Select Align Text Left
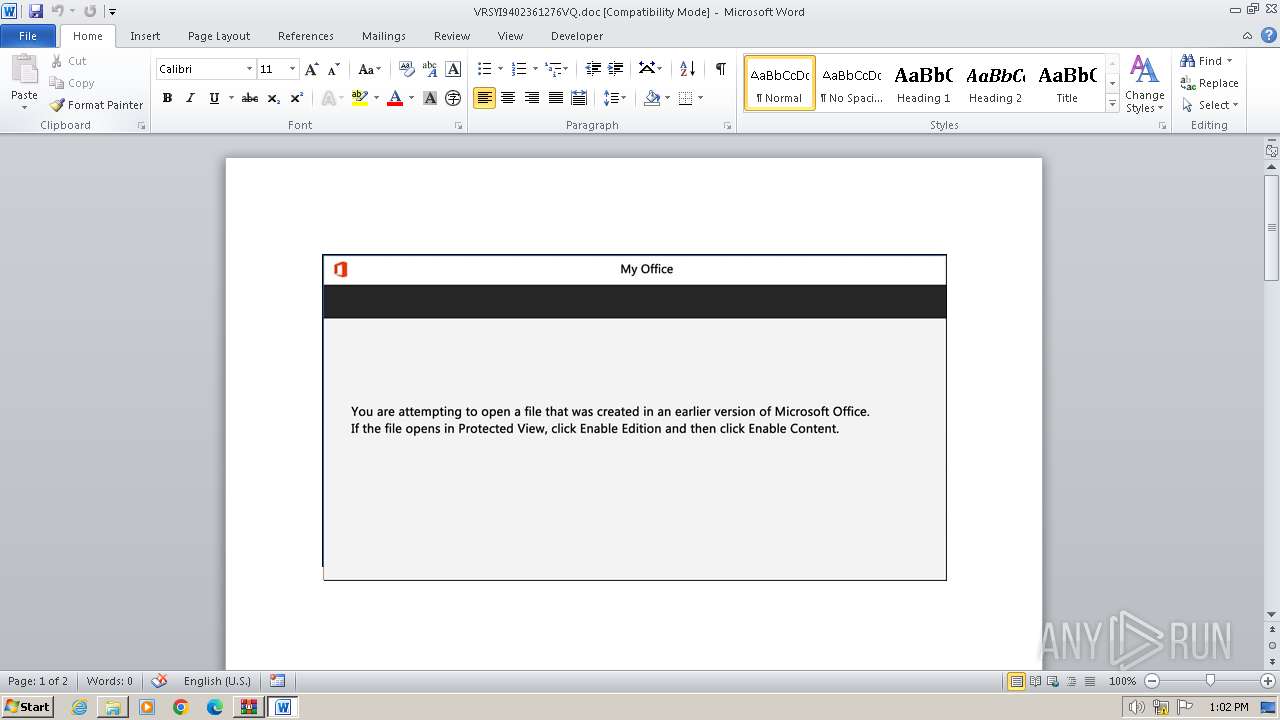 (484, 98)
